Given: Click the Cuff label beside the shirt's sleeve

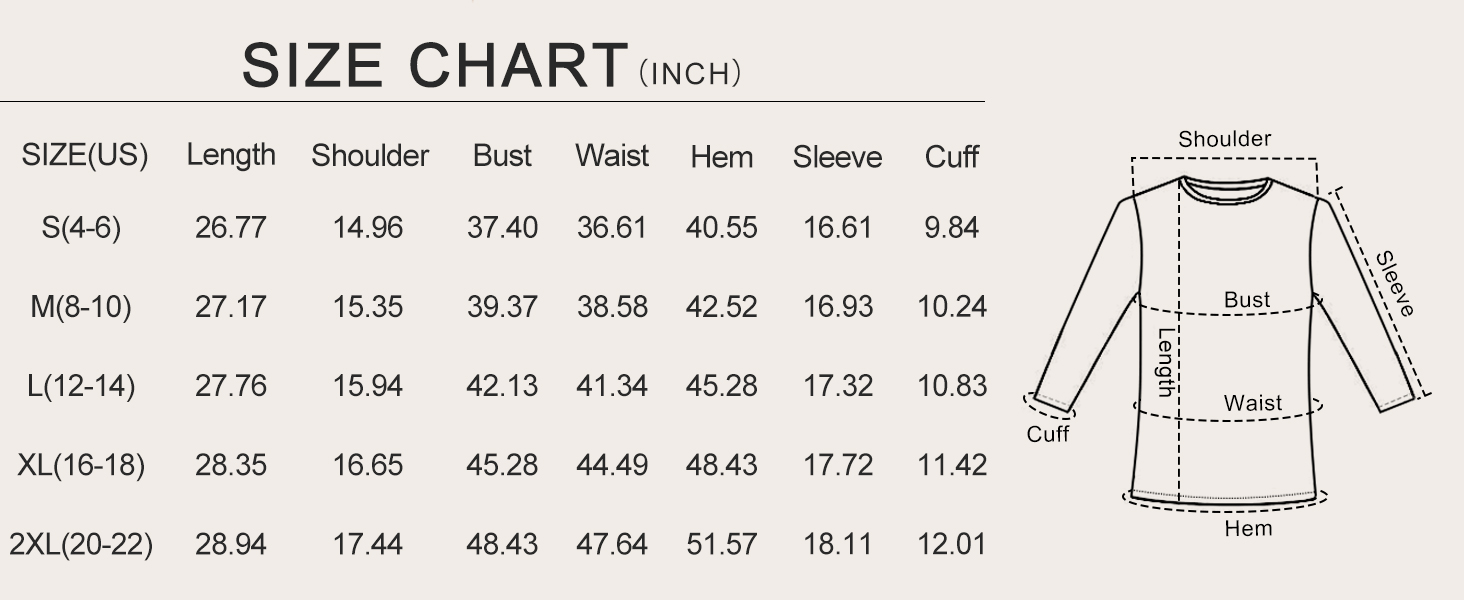Looking at the screenshot, I should [x=1048, y=434].
